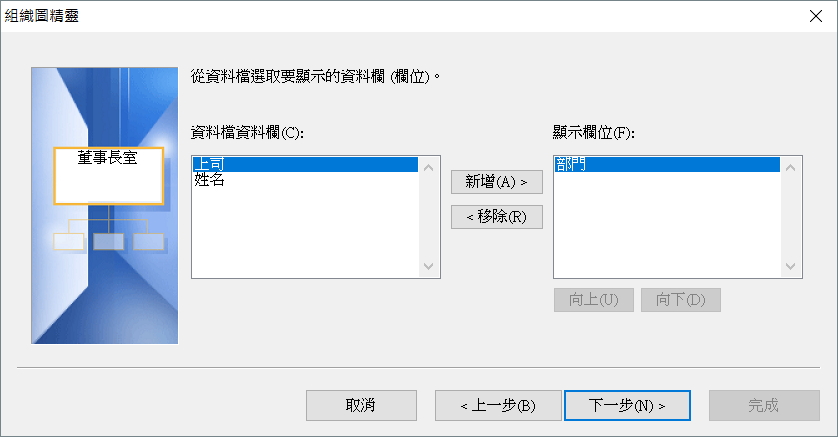Click up arrow of 資料檔資料欄 list scrollbar
Viewport: 838px width, 437px height.
click(429, 167)
